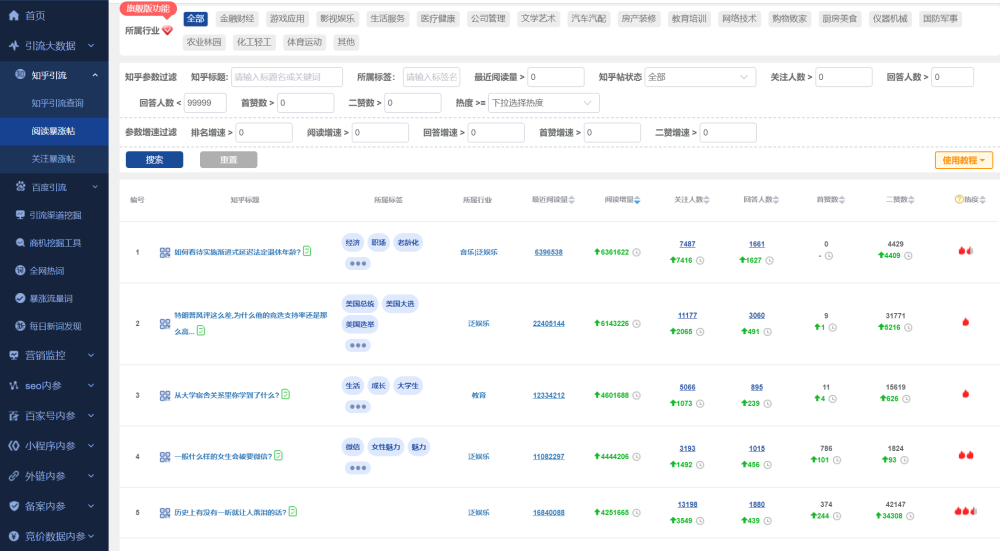This screenshot has width=1000, height=551.
Task: Click green copy icon after row 5 title
Action: coord(293,511)
